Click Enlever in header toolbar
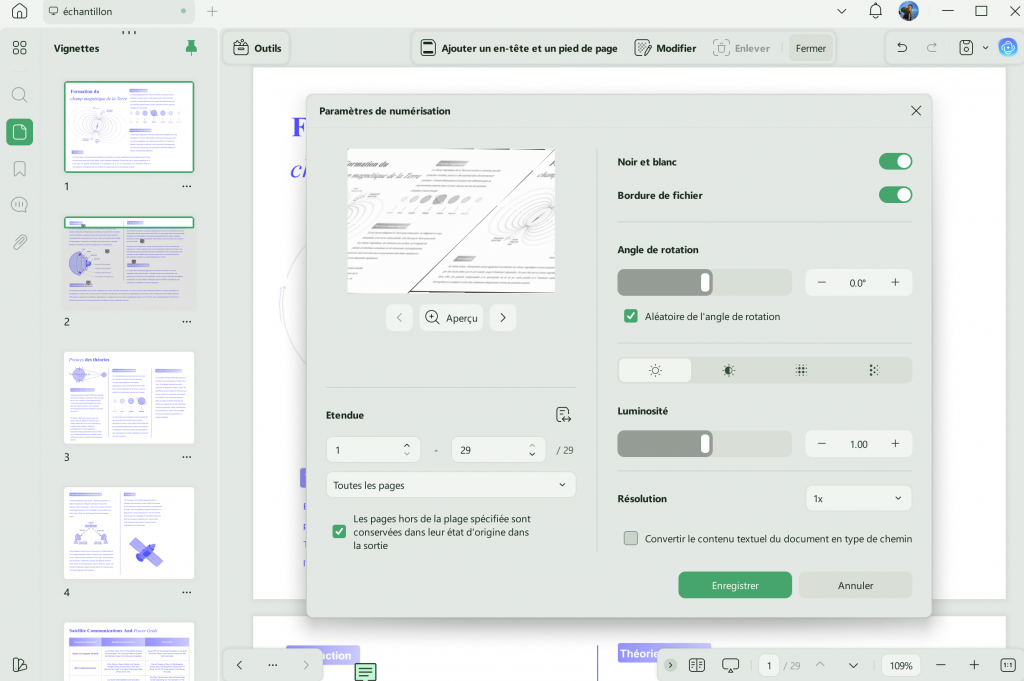1024x681 pixels. pos(741,48)
